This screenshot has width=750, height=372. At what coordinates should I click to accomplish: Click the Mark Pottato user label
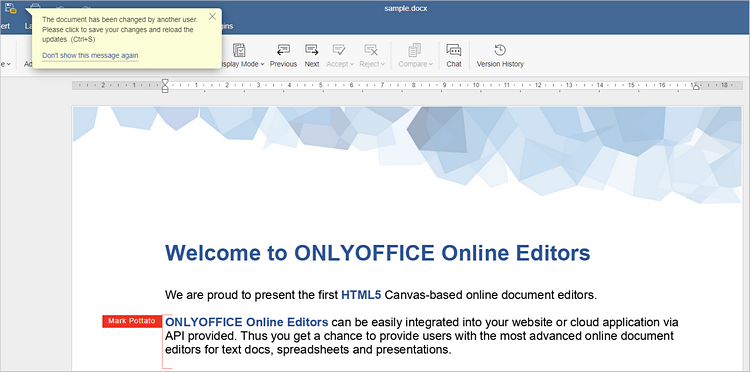(x=132, y=321)
